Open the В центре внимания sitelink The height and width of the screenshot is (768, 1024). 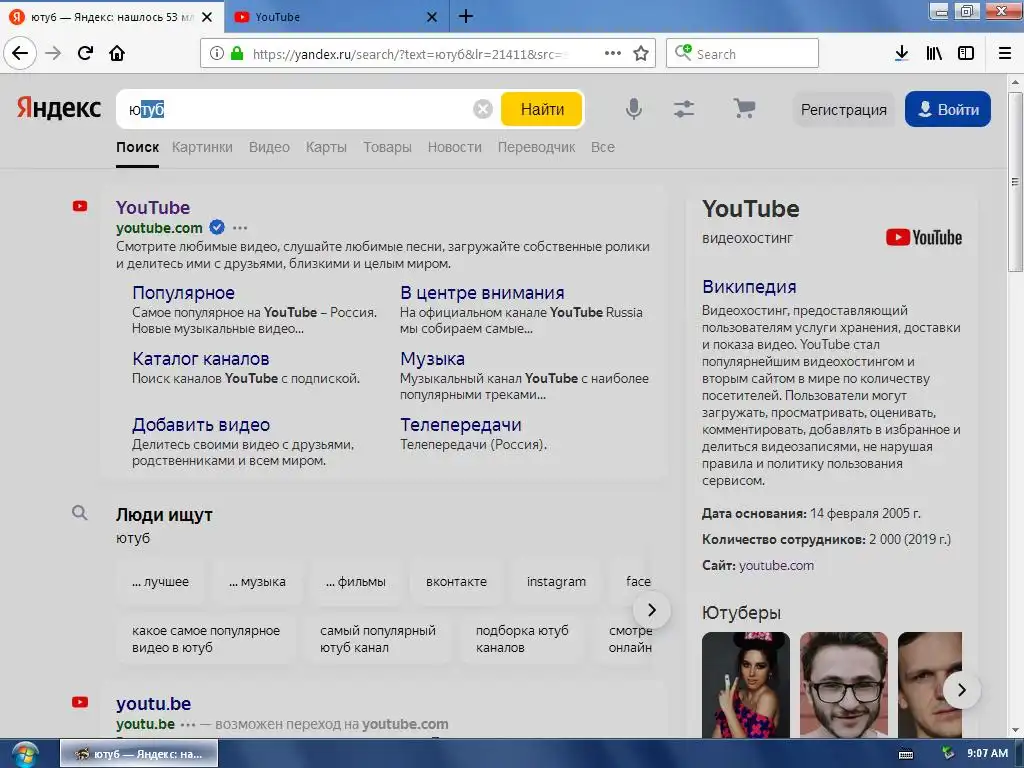(x=482, y=293)
